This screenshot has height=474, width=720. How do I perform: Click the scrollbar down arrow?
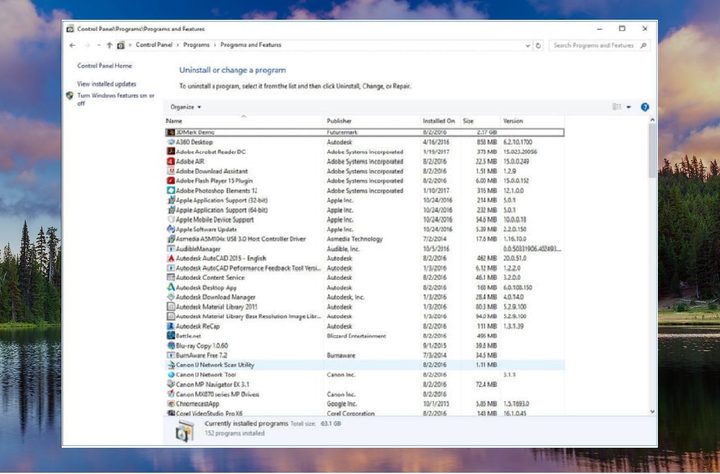[x=652, y=412]
